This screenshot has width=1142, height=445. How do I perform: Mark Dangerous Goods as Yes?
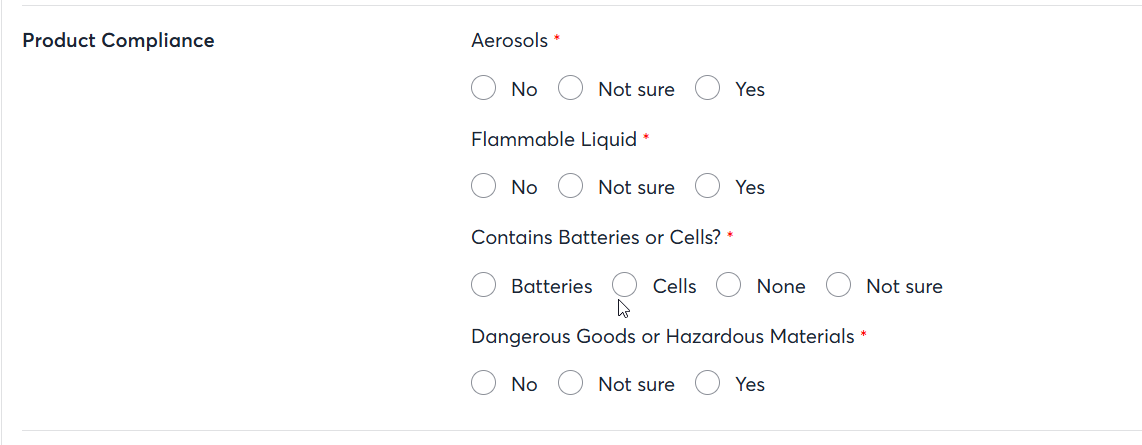(708, 384)
